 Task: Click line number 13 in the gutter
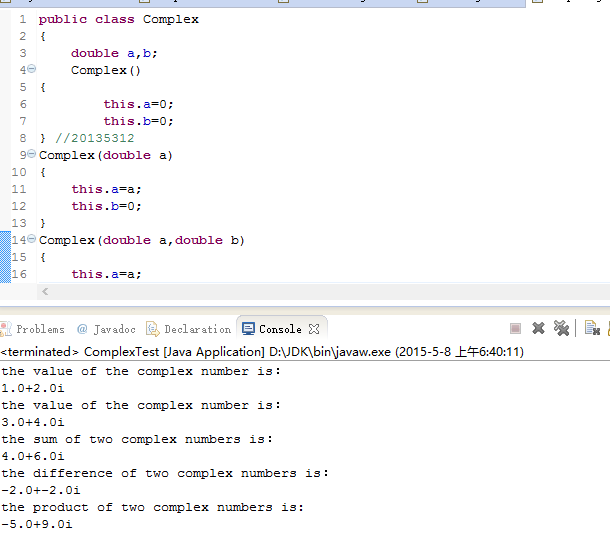(19, 223)
